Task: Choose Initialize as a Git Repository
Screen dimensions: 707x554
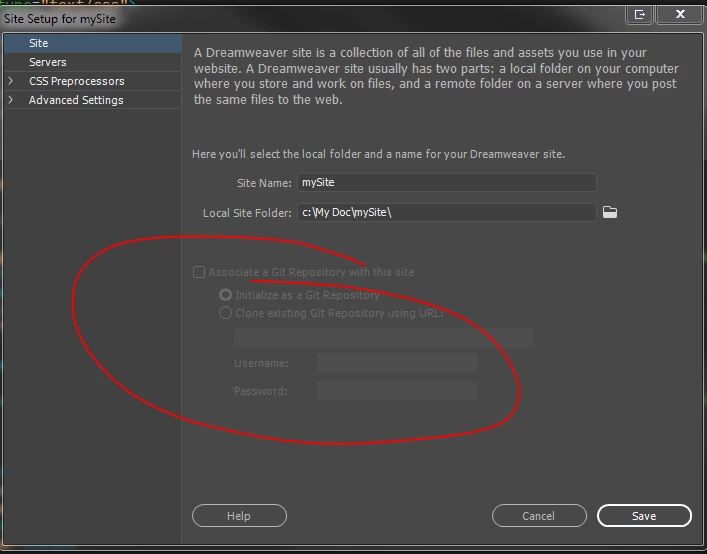Action: pyautogui.click(x=225, y=295)
